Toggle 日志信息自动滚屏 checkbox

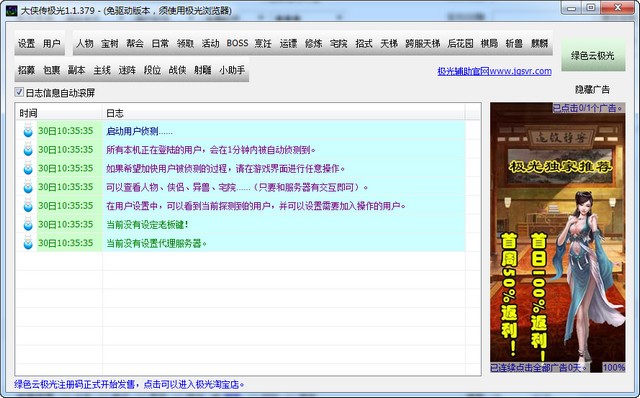click(19, 92)
